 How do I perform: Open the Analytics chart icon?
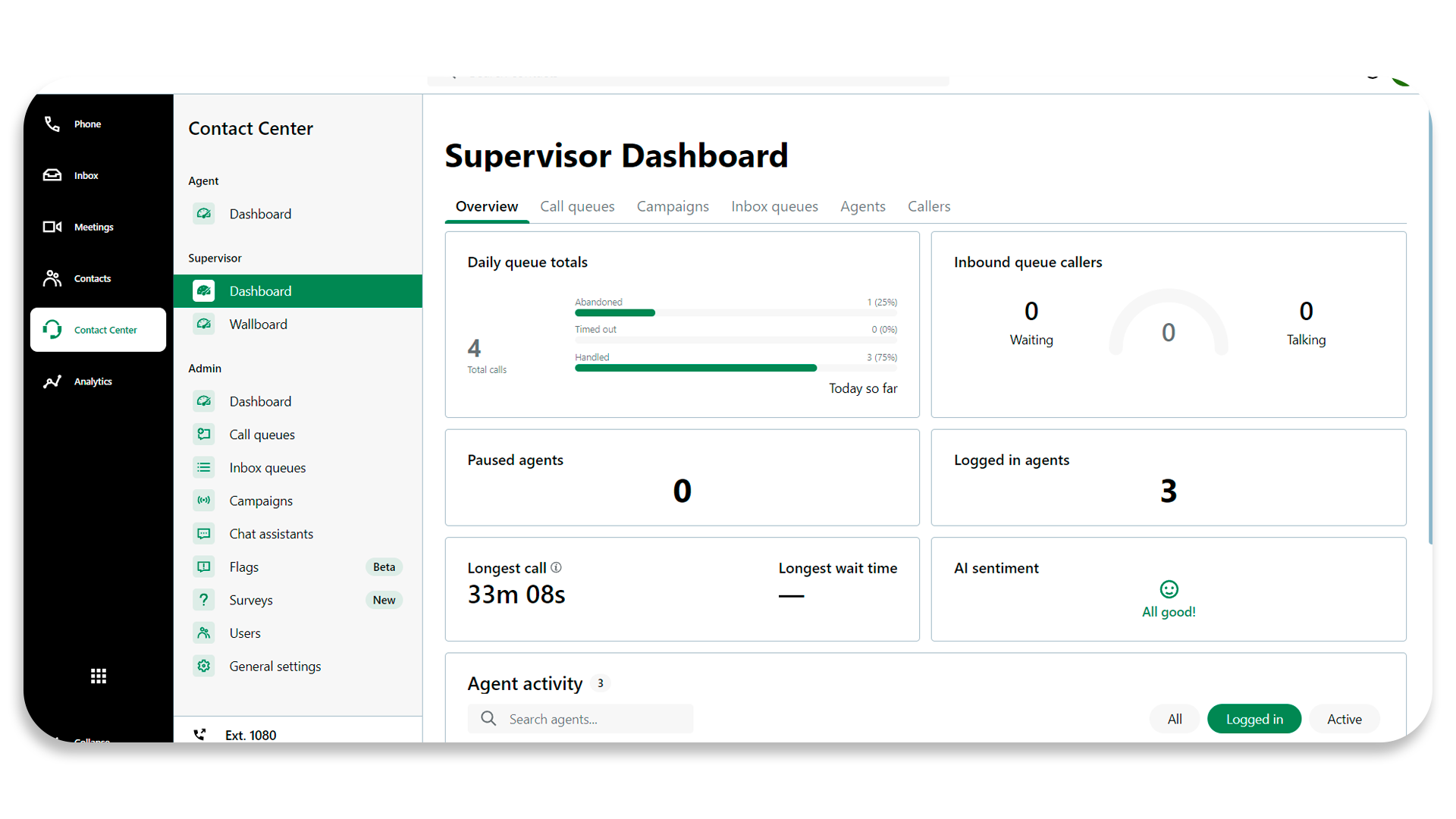(x=52, y=381)
